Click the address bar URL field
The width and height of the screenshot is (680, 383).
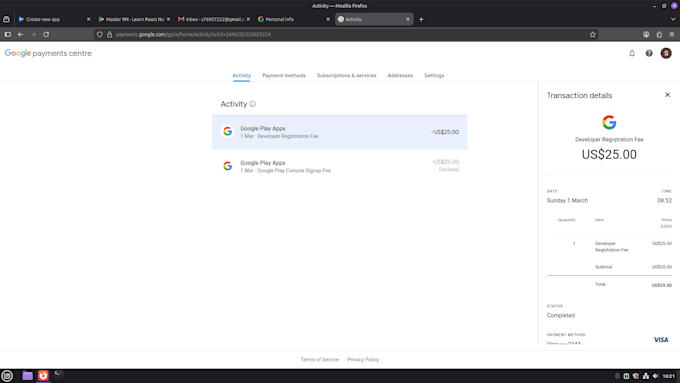coord(347,34)
